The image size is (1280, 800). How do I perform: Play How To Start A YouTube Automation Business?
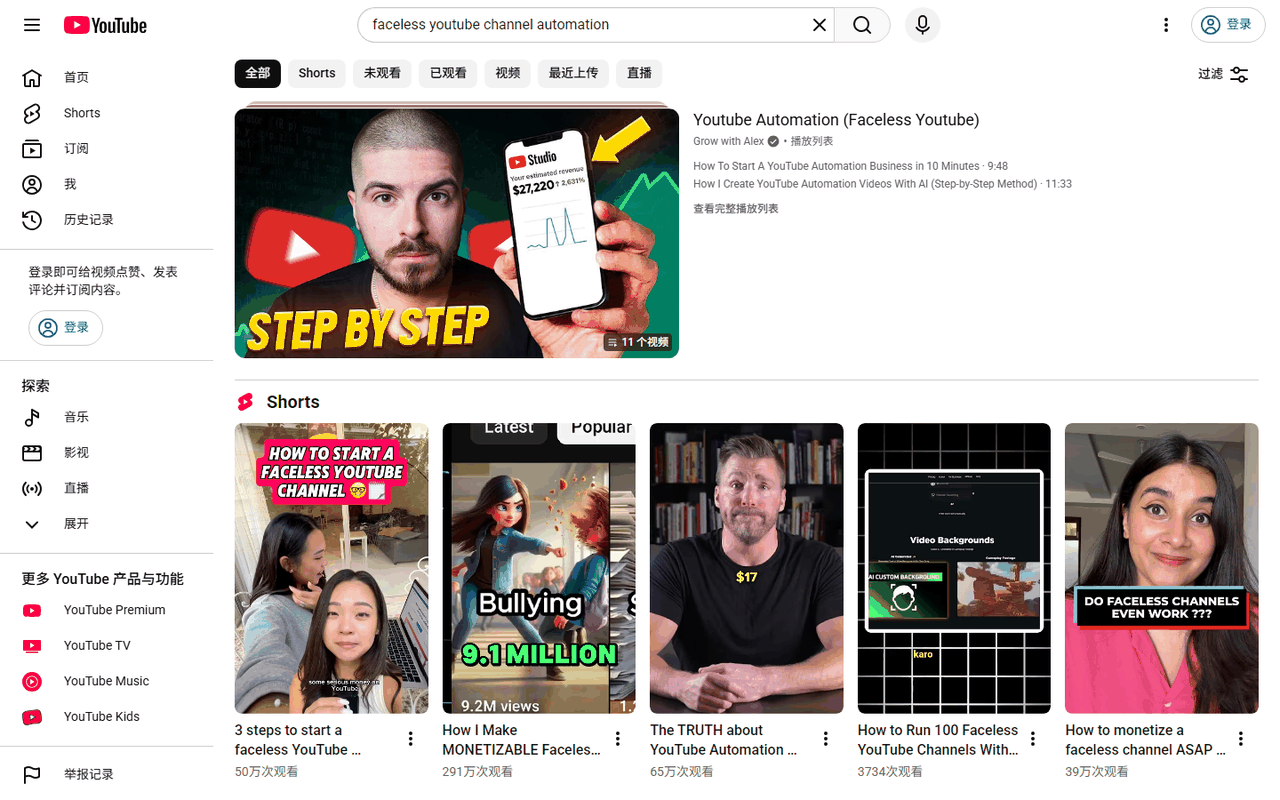coord(850,166)
